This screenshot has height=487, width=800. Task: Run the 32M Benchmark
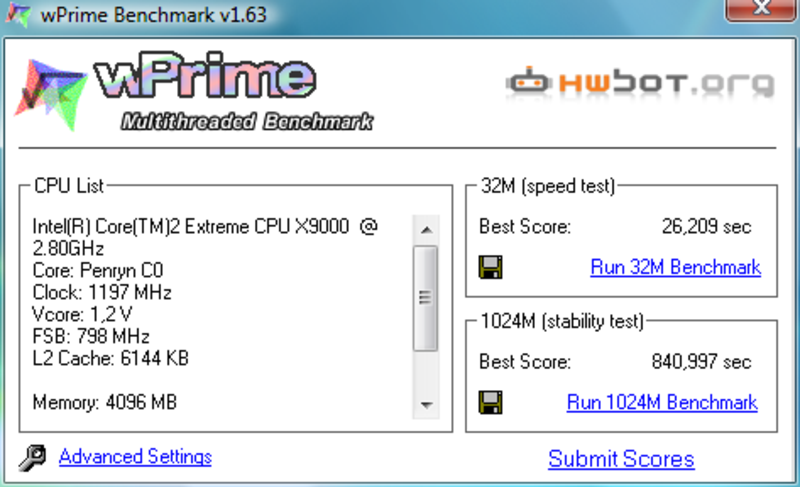(x=676, y=267)
